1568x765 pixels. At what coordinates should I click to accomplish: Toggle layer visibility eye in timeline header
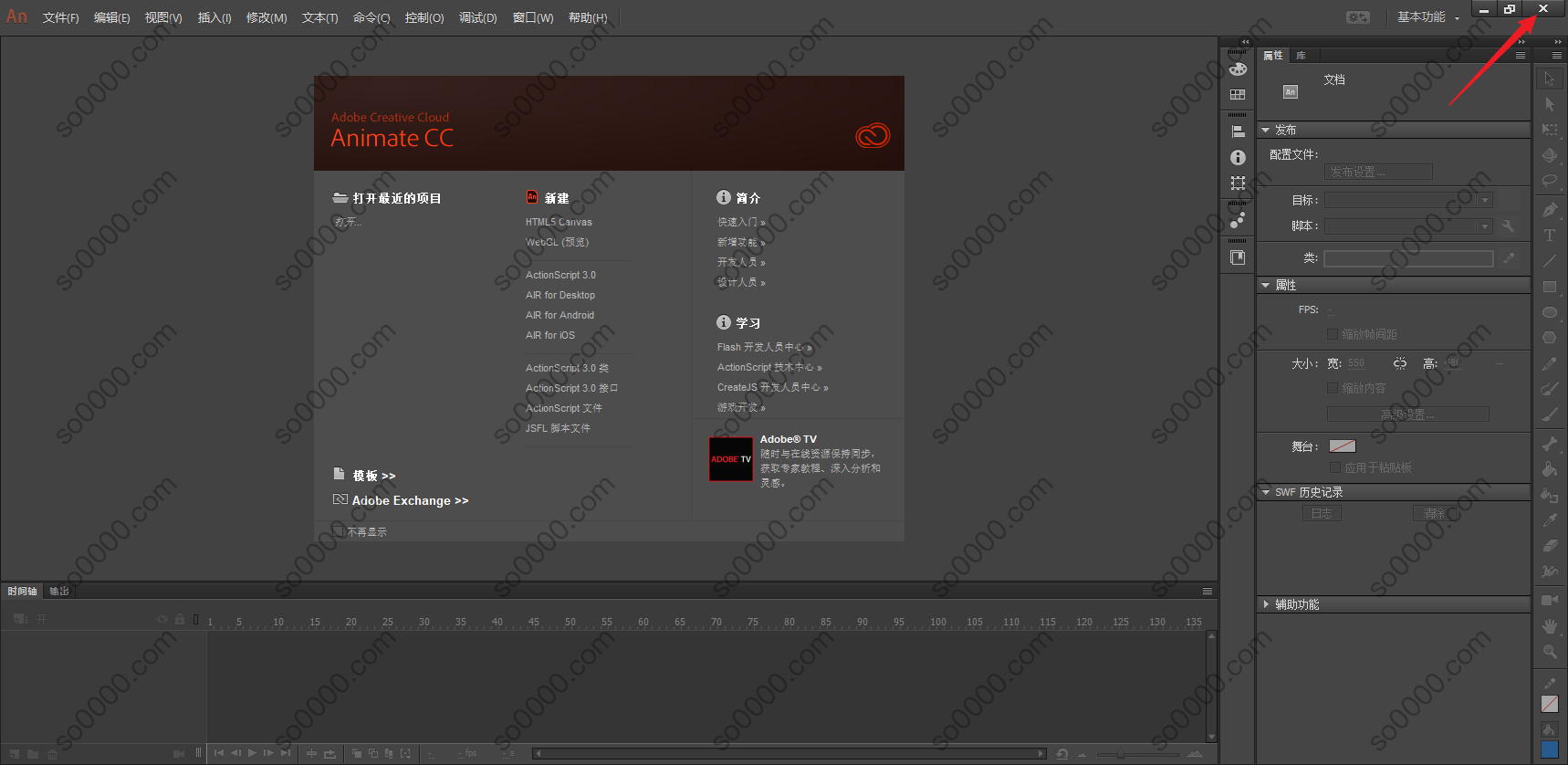click(x=162, y=619)
